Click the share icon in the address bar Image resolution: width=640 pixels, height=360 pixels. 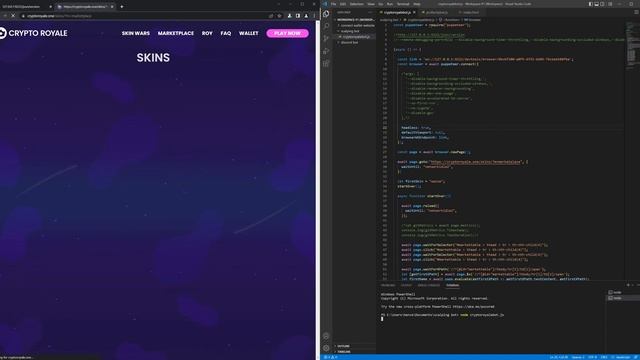271,16
